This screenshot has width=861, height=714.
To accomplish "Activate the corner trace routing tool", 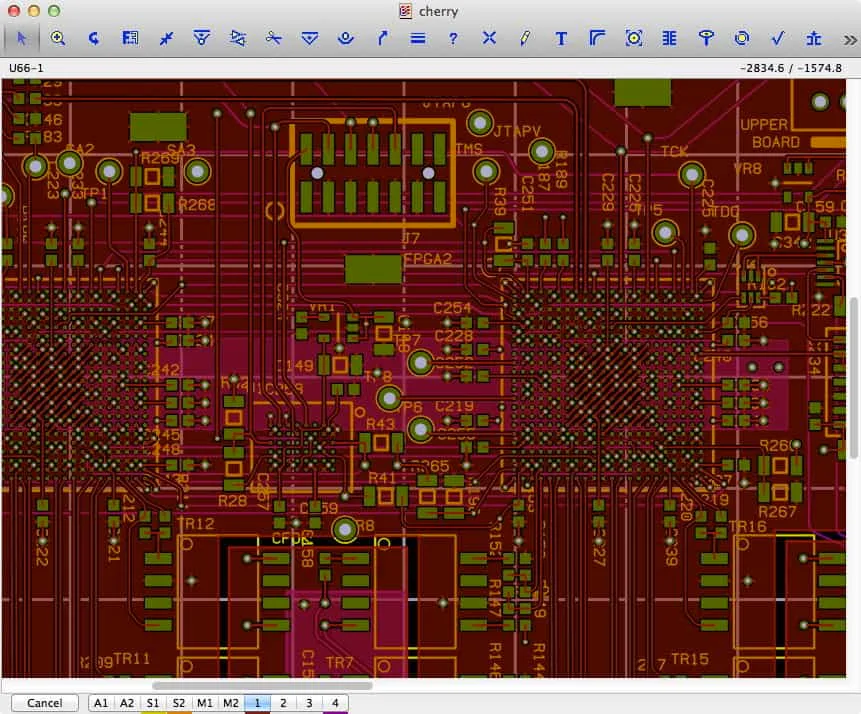I will 597,38.
